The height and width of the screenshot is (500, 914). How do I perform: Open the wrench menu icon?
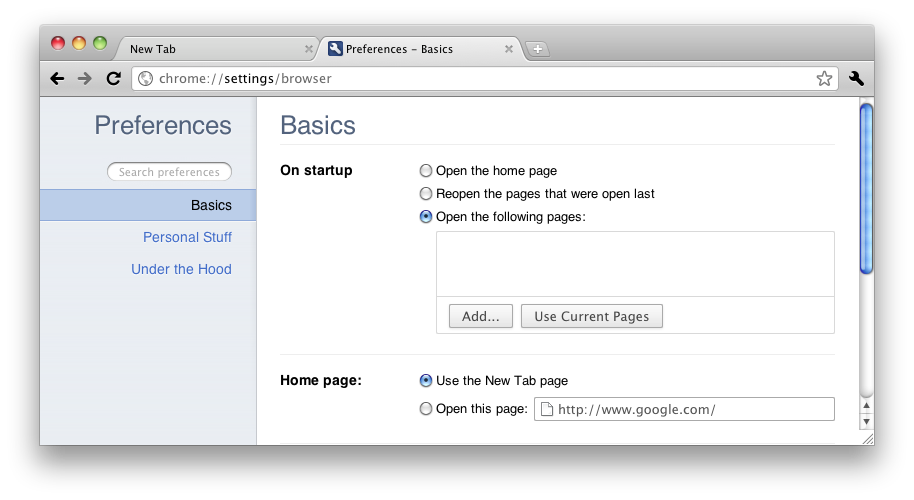[856, 79]
